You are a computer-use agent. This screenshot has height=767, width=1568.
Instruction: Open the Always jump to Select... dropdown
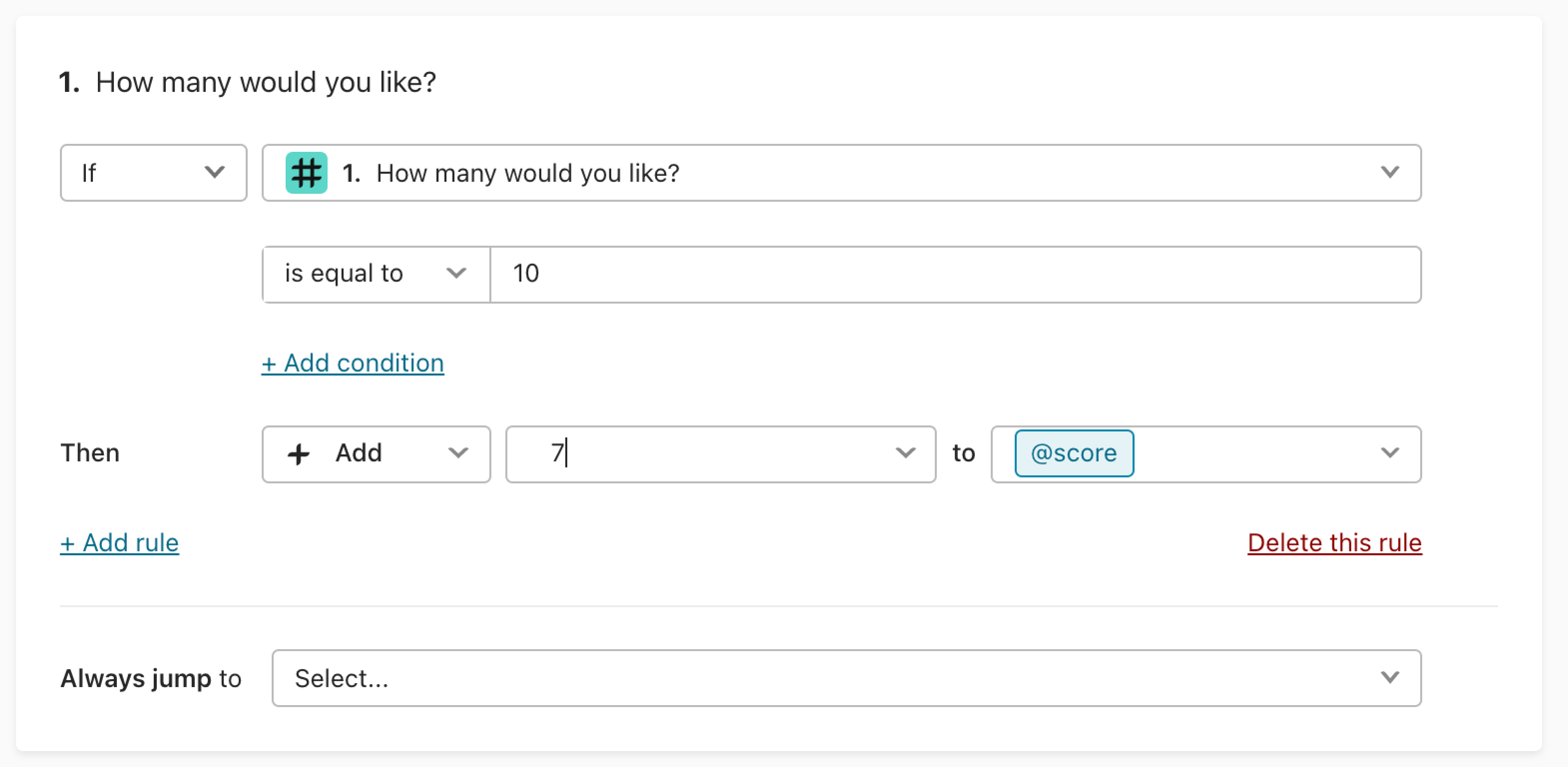[x=847, y=678]
